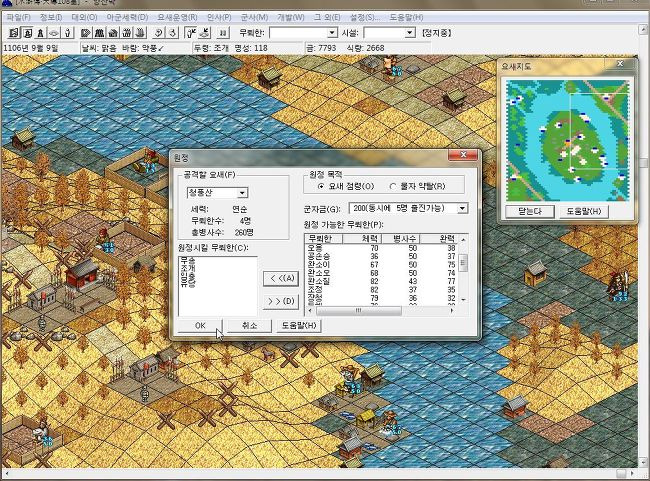
Task: Click the horizontal scrollbar thumb of candidate list
Action: click(x=359, y=310)
